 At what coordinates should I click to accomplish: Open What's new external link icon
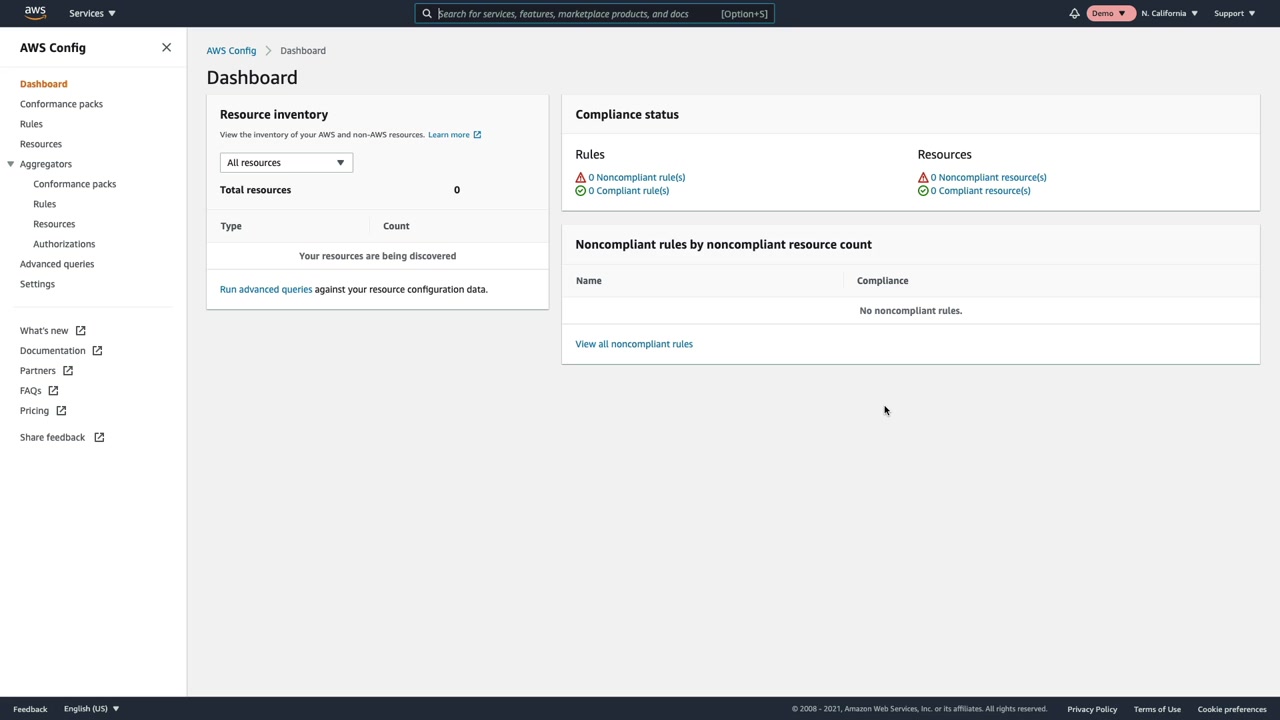[81, 331]
